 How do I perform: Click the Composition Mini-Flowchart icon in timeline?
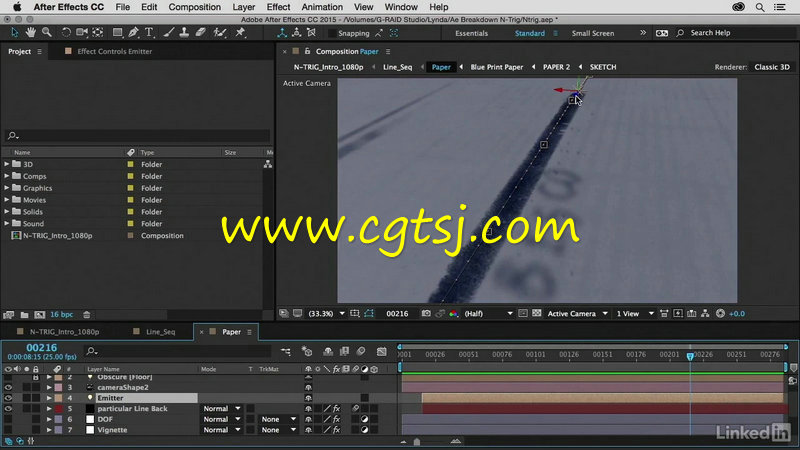click(286, 352)
